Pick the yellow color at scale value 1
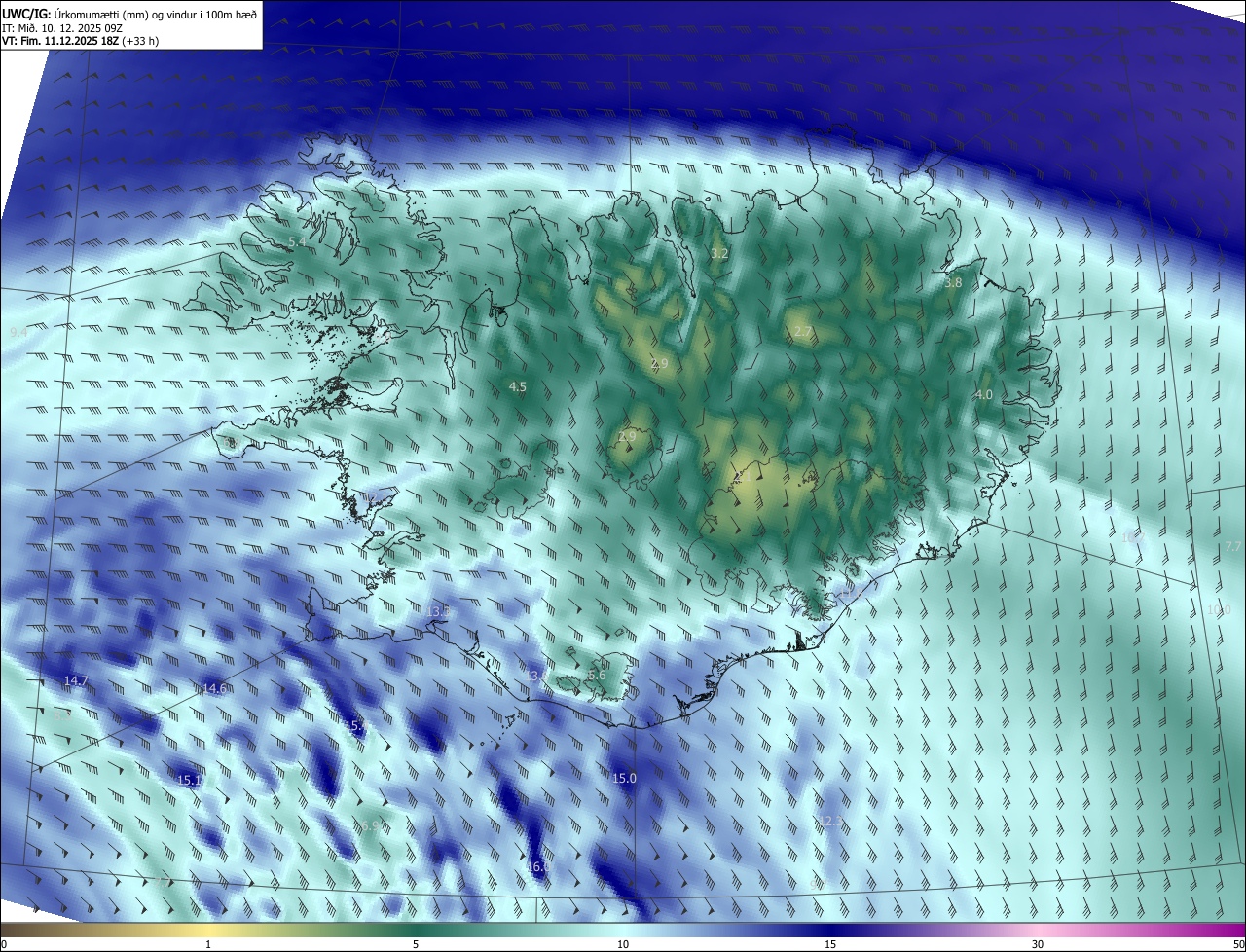The width and height of the screenshot is (1246, 952). click(208, 930)
